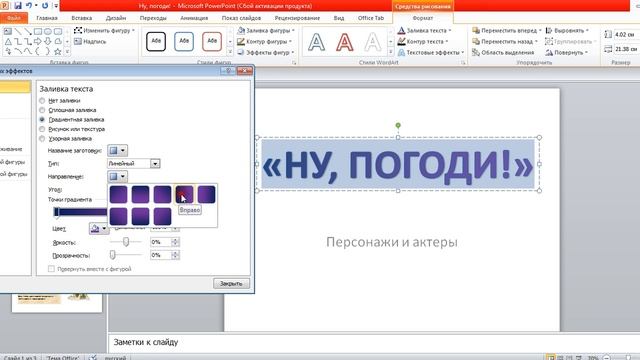This screenshot has height=360, width=640.
Task: Click Выровнять align button
Action: 567,31
